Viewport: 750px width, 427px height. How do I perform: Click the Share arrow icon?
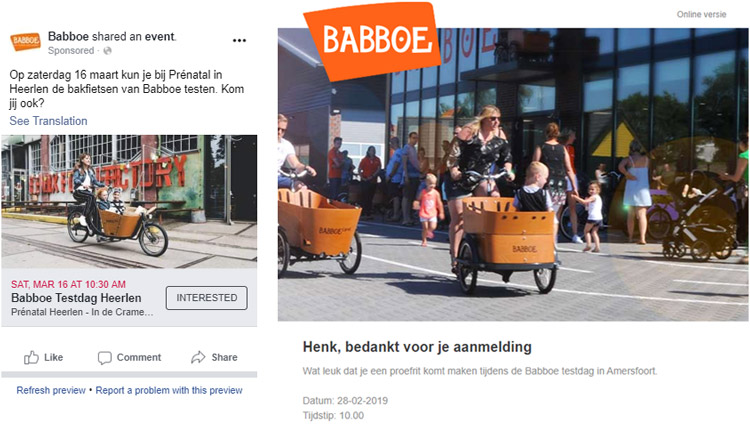[x=198, y=358]
